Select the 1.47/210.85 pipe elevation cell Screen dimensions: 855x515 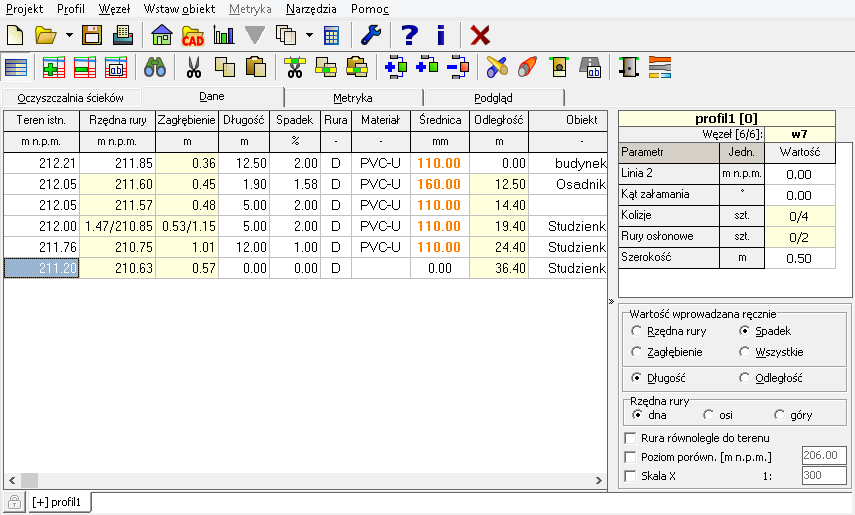click(118, 226)
